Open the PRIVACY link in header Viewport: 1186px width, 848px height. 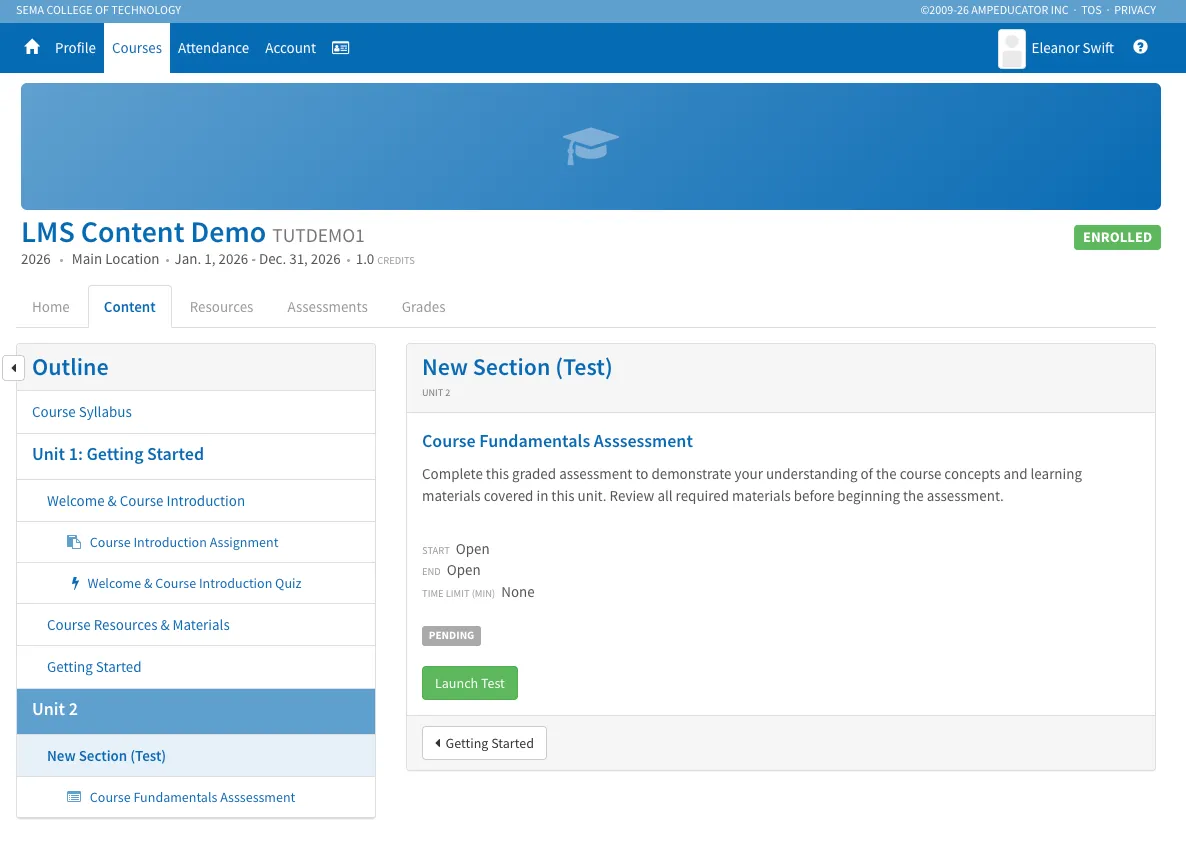coord(1135,10)
